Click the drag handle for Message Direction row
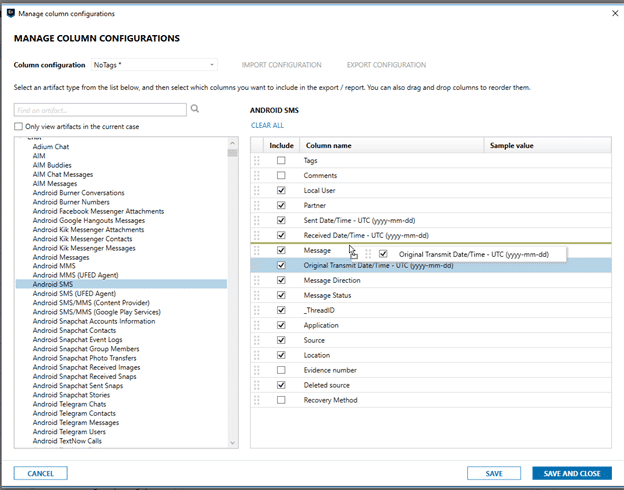Screen dimensions: 624x490 click(x=257, y=280)
